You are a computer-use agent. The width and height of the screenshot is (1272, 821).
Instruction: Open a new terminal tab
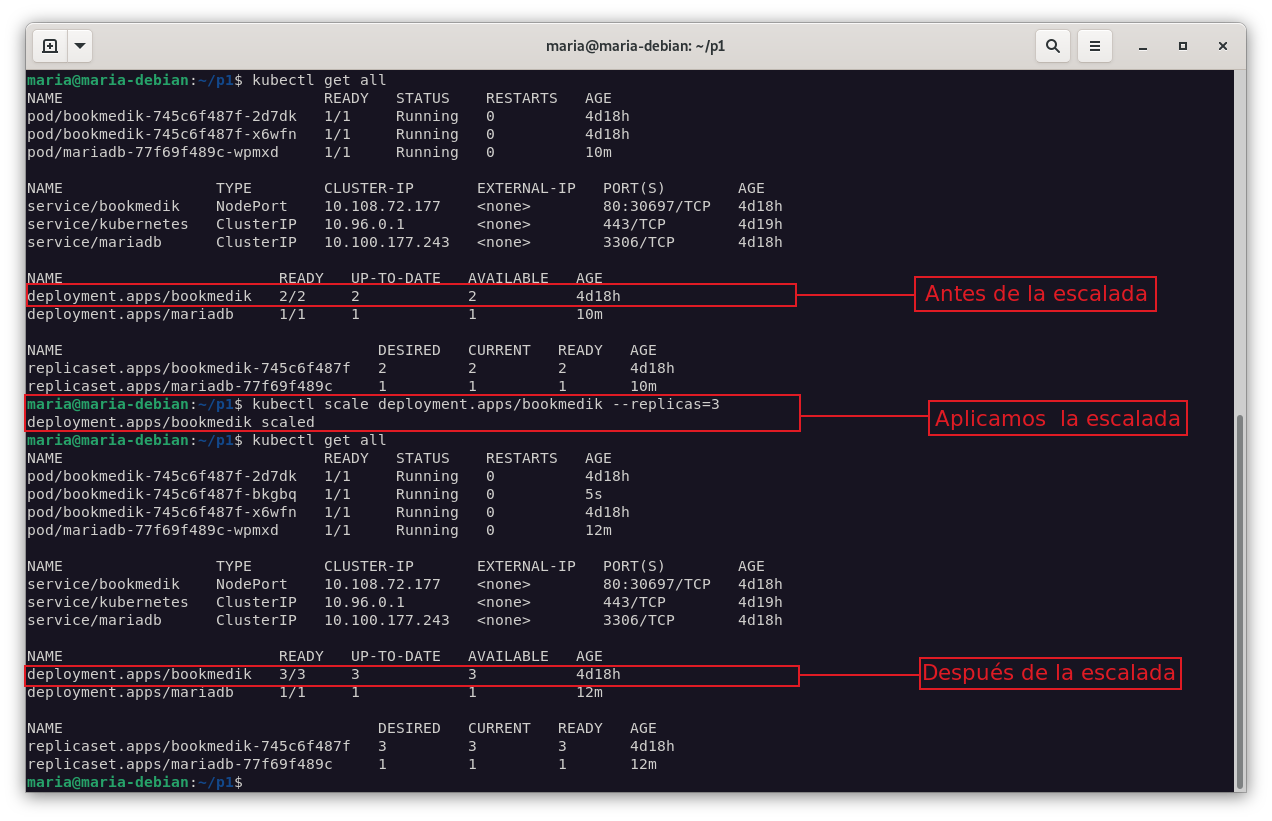coord(50,46)
